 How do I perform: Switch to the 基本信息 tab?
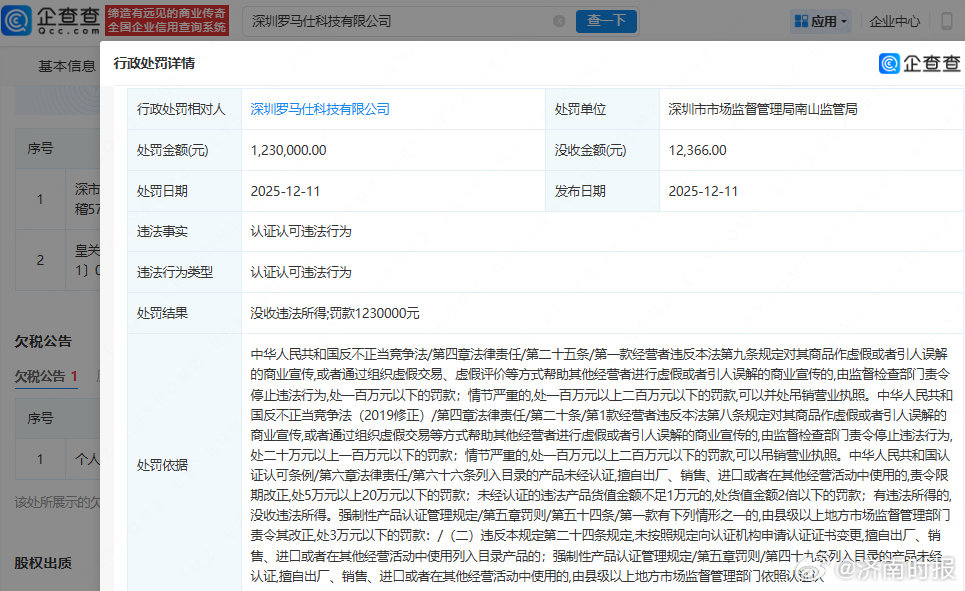click(68, 65)
